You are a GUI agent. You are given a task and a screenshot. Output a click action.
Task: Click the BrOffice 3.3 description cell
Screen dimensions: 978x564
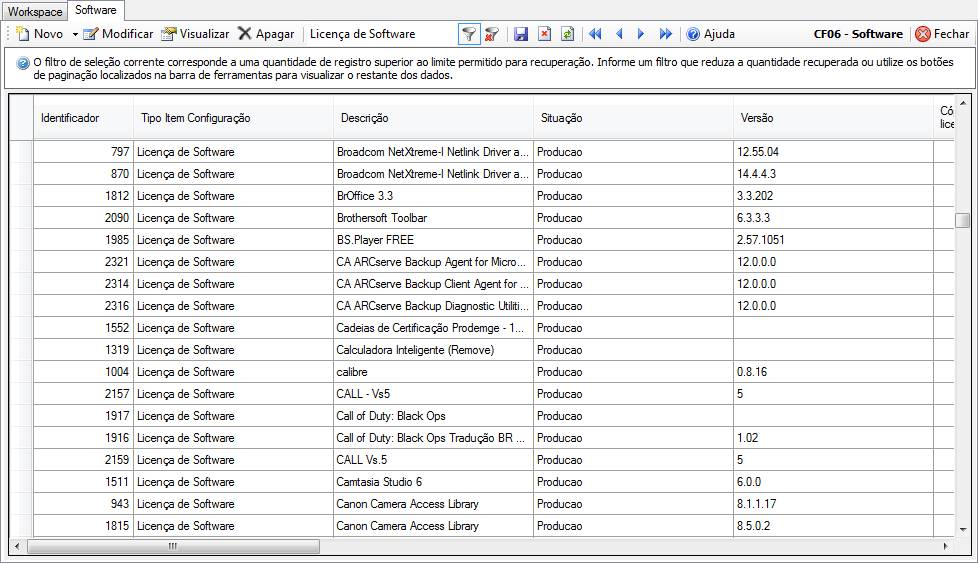(x=433, y=195)
